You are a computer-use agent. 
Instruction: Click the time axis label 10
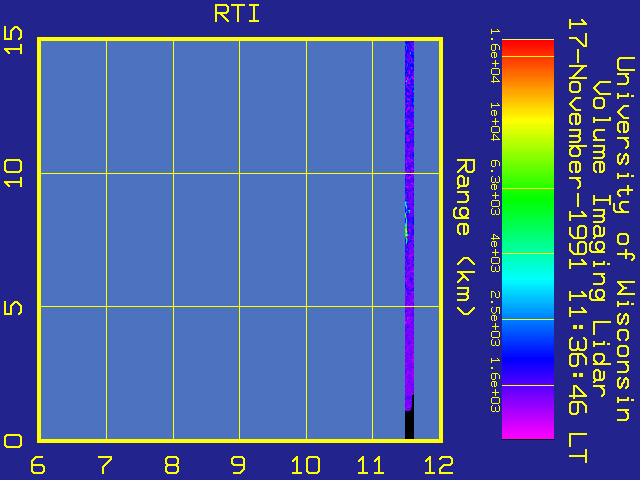305,465
